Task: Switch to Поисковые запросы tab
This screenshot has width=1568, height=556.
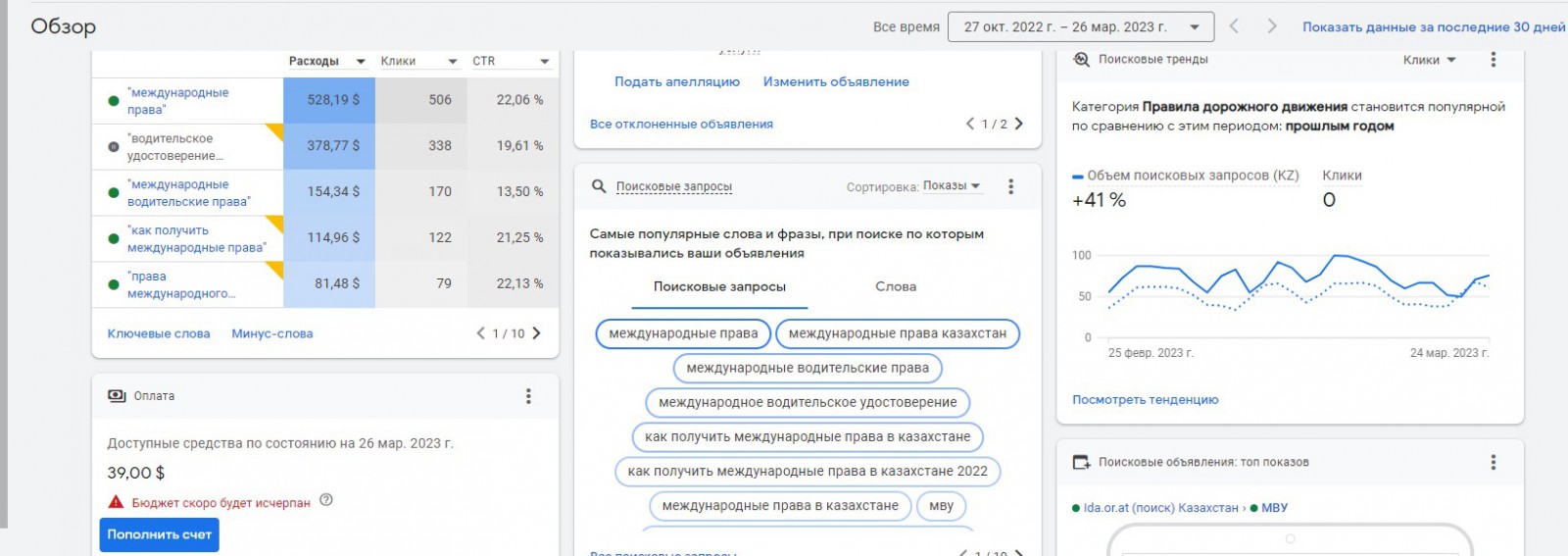Action: [719, 287]
